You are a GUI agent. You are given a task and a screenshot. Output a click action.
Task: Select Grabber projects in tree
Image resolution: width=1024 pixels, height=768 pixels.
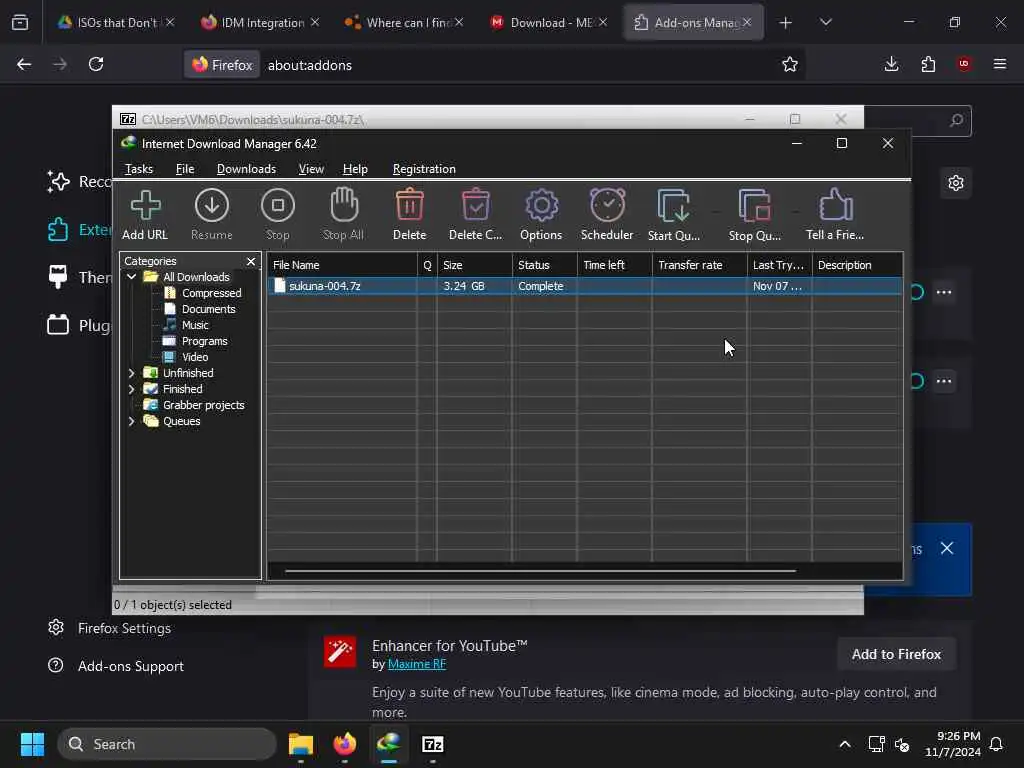[203, 405]
